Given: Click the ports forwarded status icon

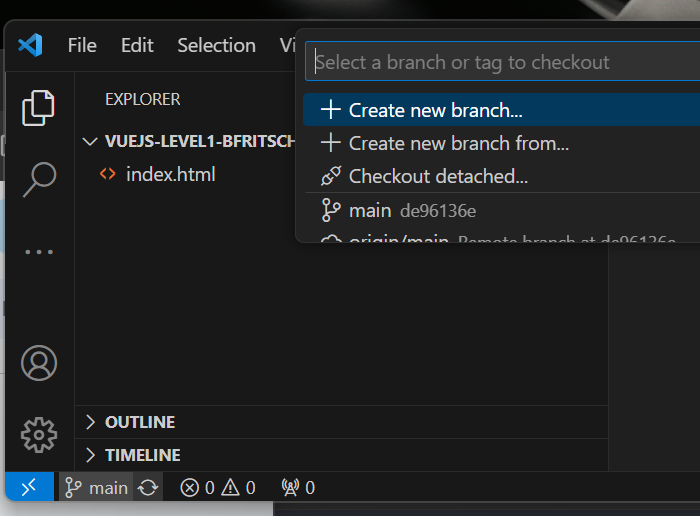Looking at the screenshot, I should tap(298, 488).
